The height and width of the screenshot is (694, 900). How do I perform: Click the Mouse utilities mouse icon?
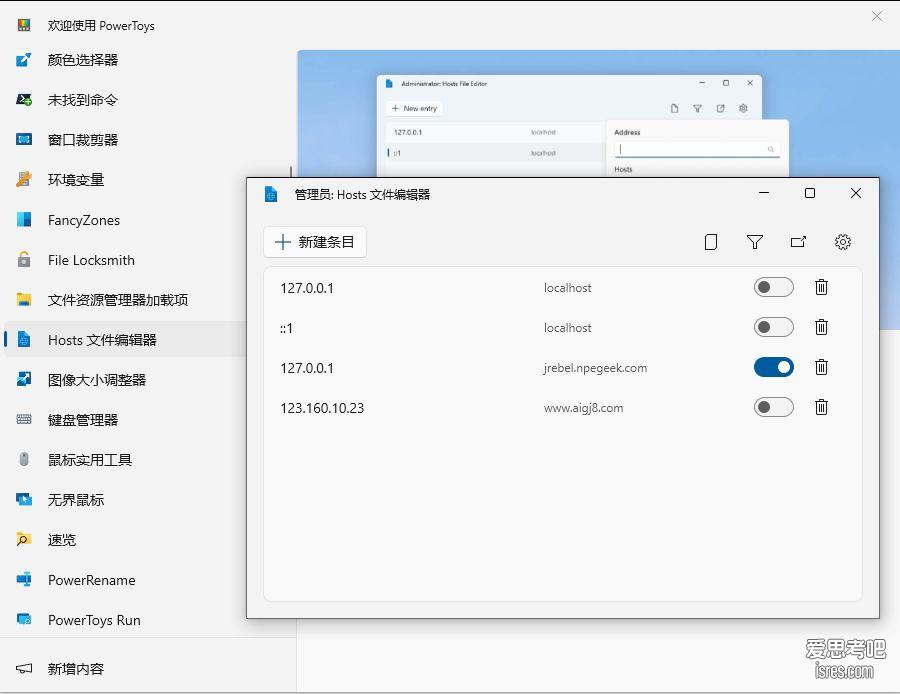24,459
